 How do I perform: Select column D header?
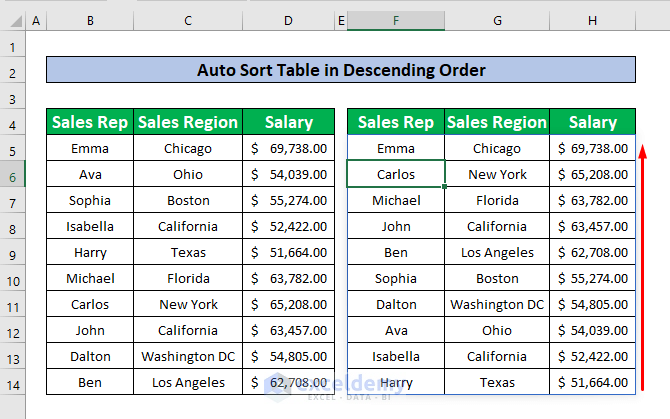[288, 21]
